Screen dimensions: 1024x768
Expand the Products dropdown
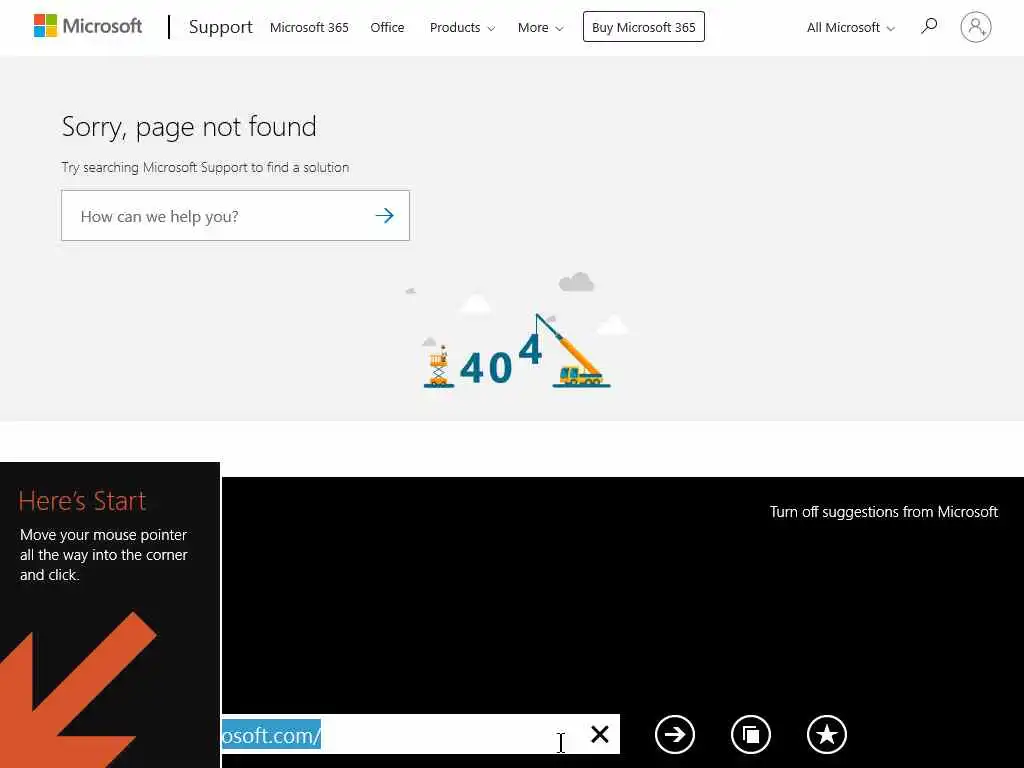462,27
